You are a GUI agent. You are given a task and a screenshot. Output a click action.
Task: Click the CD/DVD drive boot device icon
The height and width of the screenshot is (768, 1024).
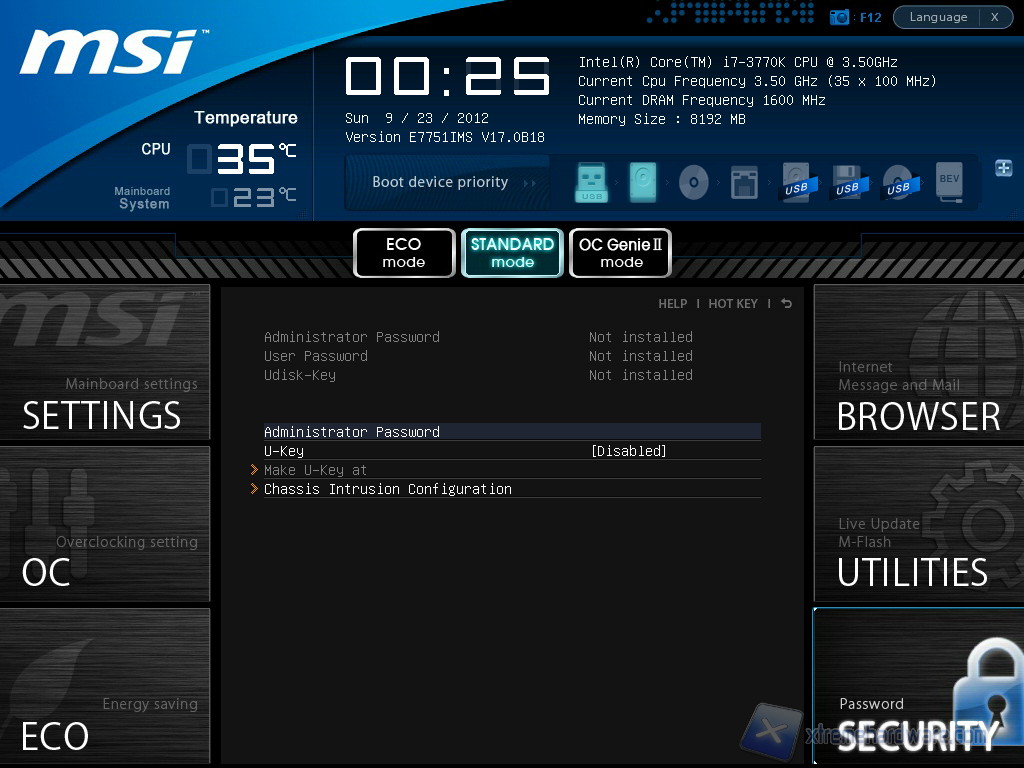pyautogui.click(x=693, y=182)
